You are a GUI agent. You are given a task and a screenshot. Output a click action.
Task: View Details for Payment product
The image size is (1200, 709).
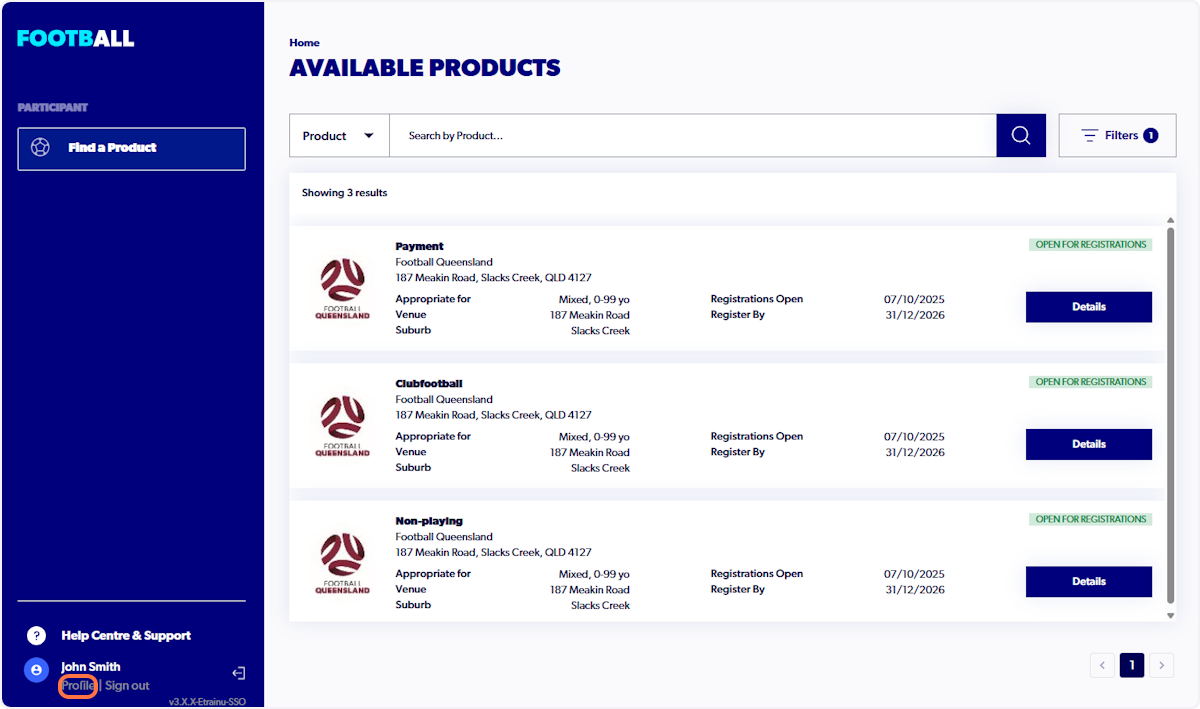click(1089, 307)
